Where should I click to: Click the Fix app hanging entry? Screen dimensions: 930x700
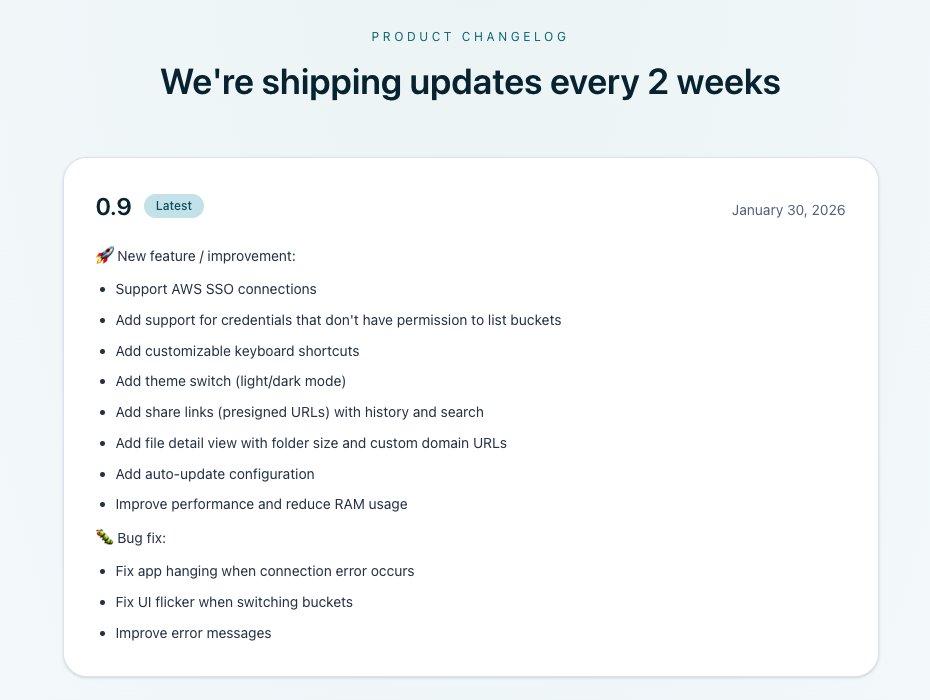tap(265, 571)
